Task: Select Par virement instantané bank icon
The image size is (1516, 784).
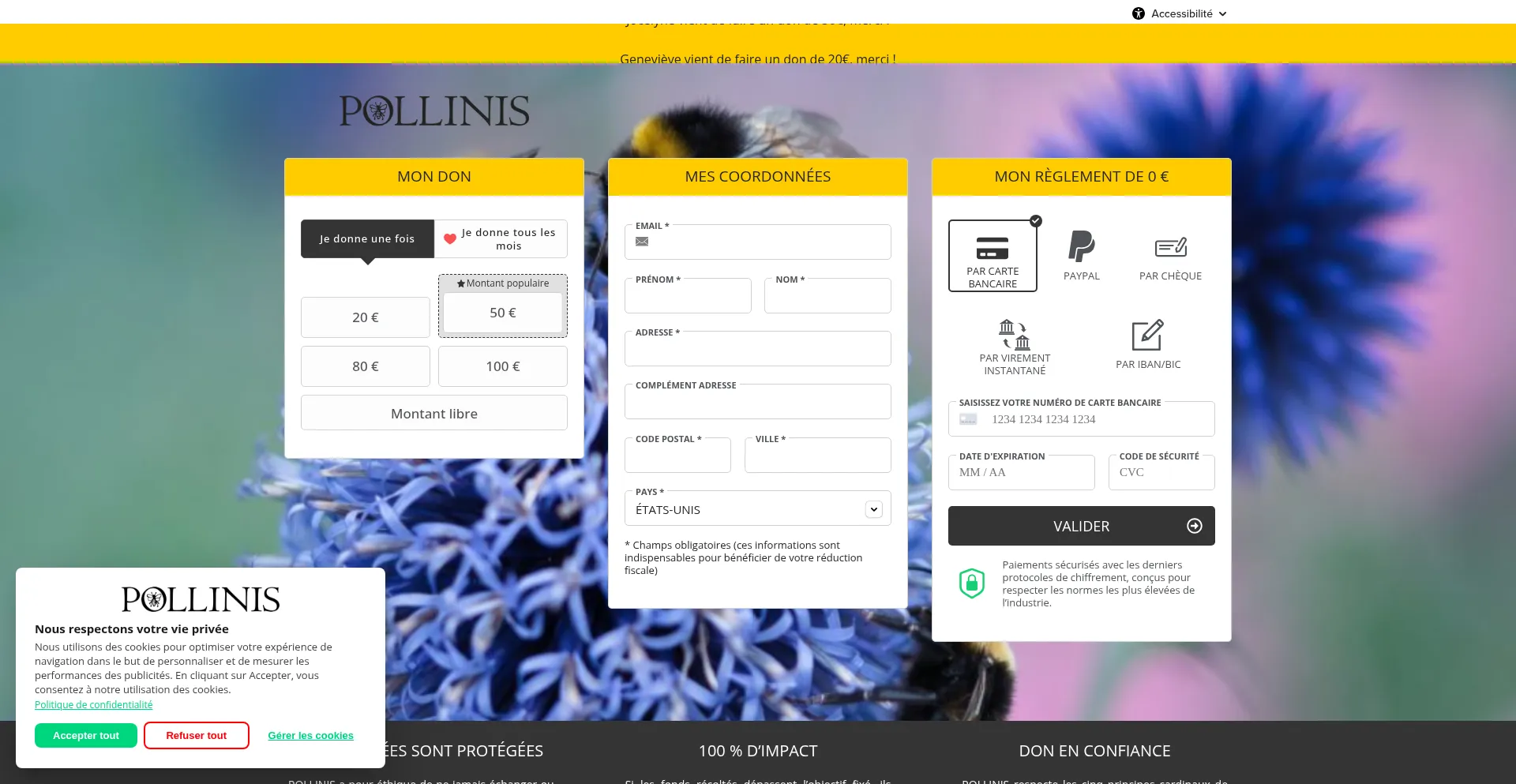Action: [1015, 334]
